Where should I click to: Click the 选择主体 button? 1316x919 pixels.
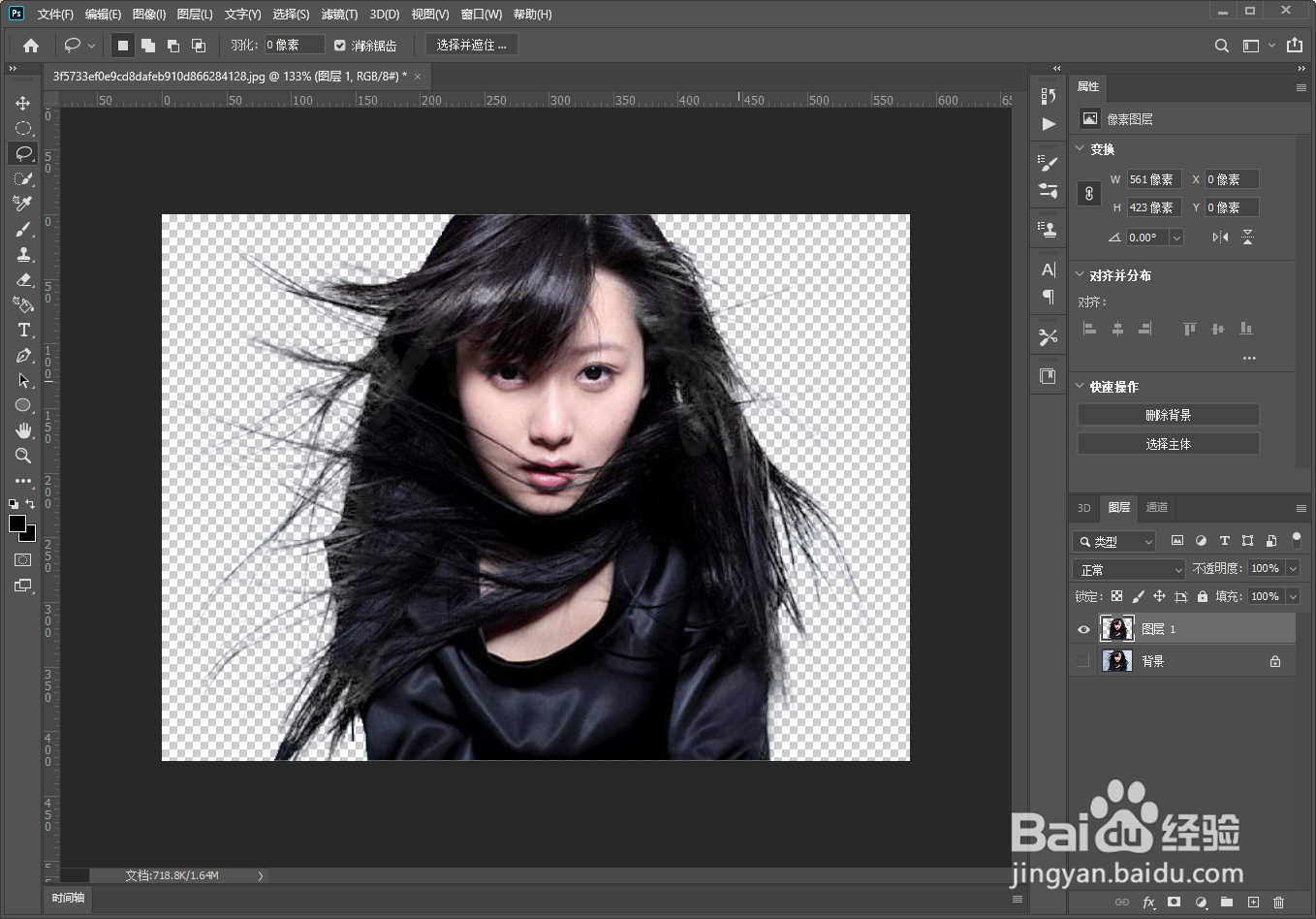pyautogui.click(x=1169, y=444)
